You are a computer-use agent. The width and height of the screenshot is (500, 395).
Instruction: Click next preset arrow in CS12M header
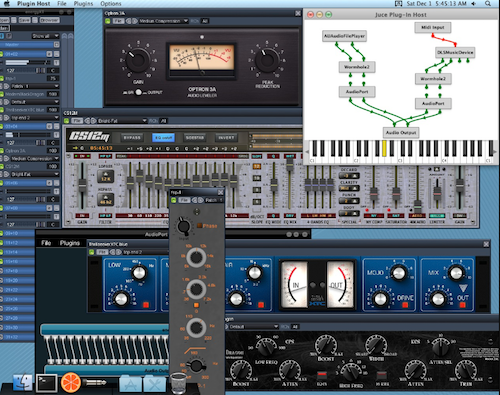93,120
